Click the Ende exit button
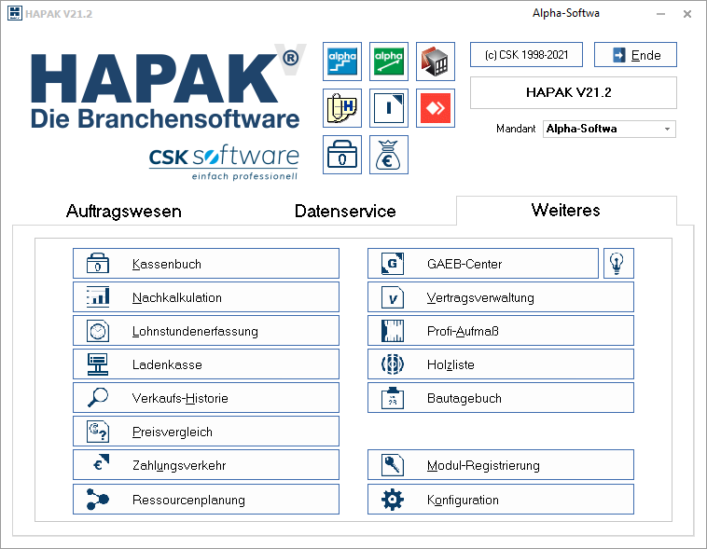The width and height of the screenshot is (707, 549). 635,55
